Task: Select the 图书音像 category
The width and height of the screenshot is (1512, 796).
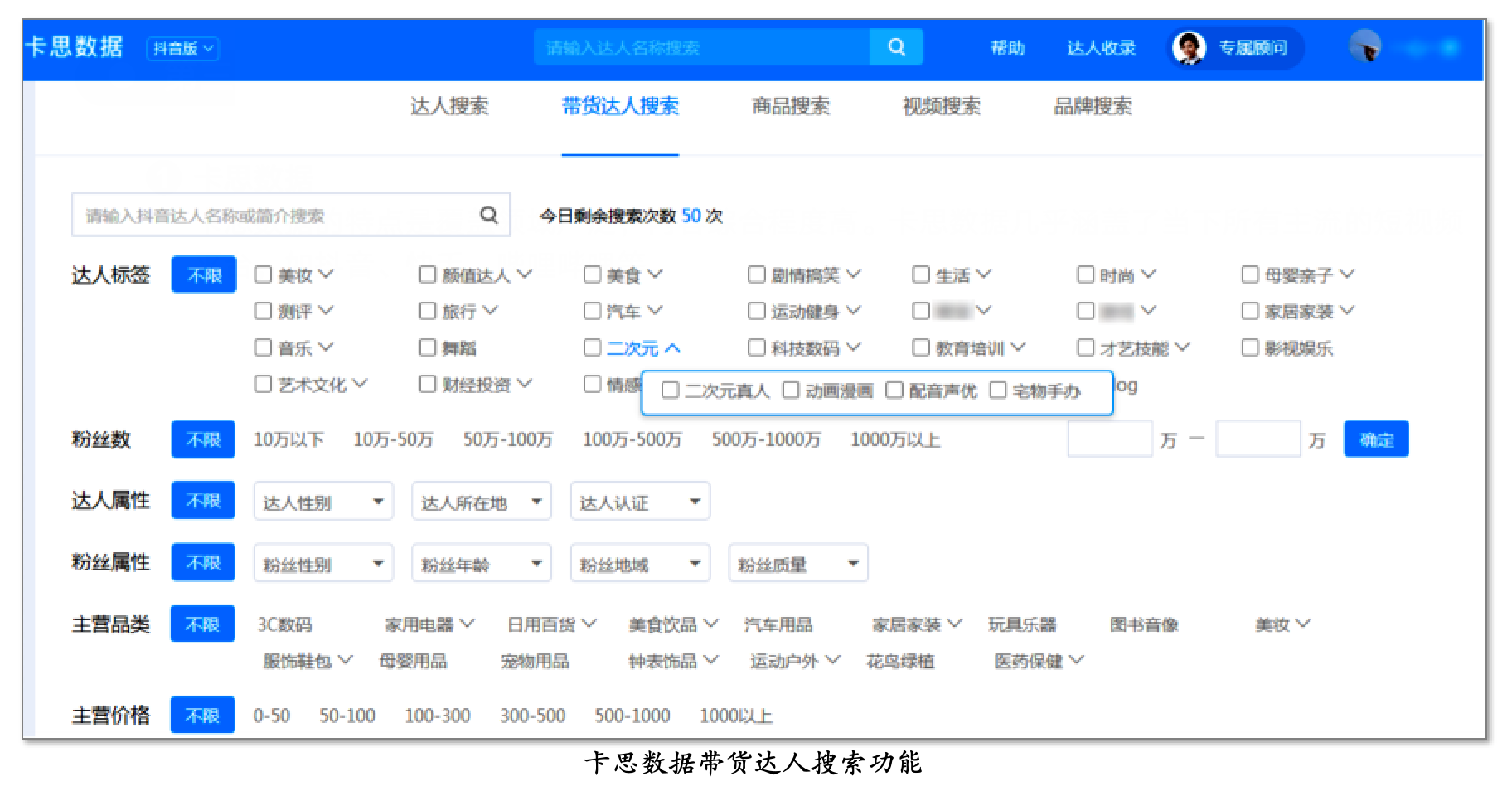Action: tap(1144, 624)
